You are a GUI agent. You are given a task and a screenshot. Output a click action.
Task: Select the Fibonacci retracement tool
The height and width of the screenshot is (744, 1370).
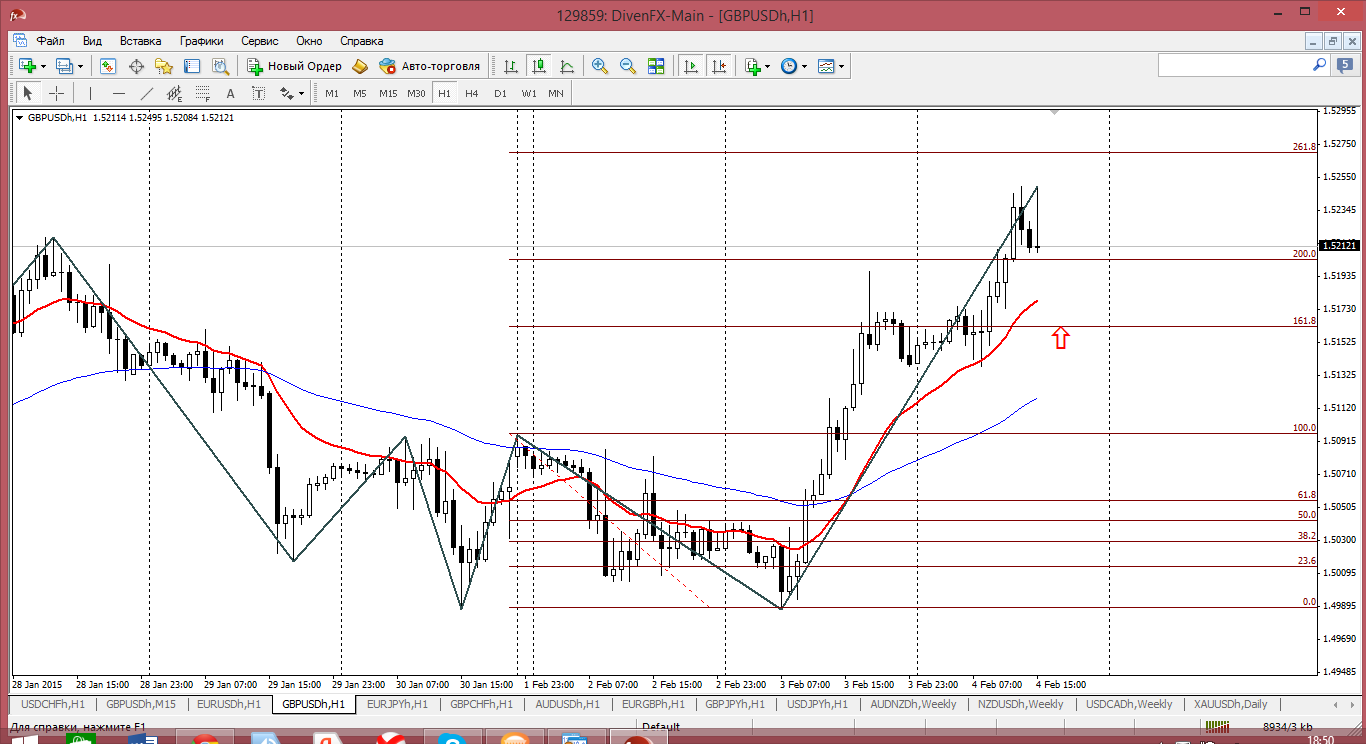[203, 93]
